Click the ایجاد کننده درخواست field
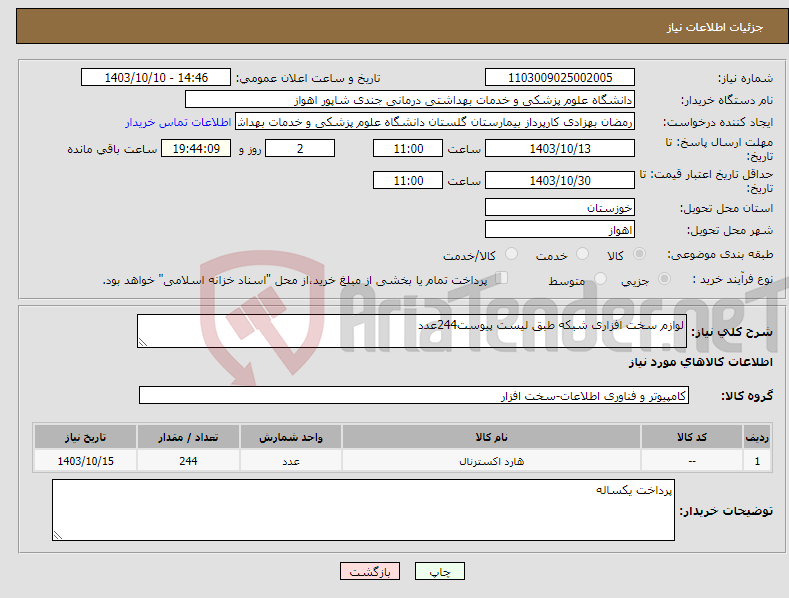 pos(435,122)
